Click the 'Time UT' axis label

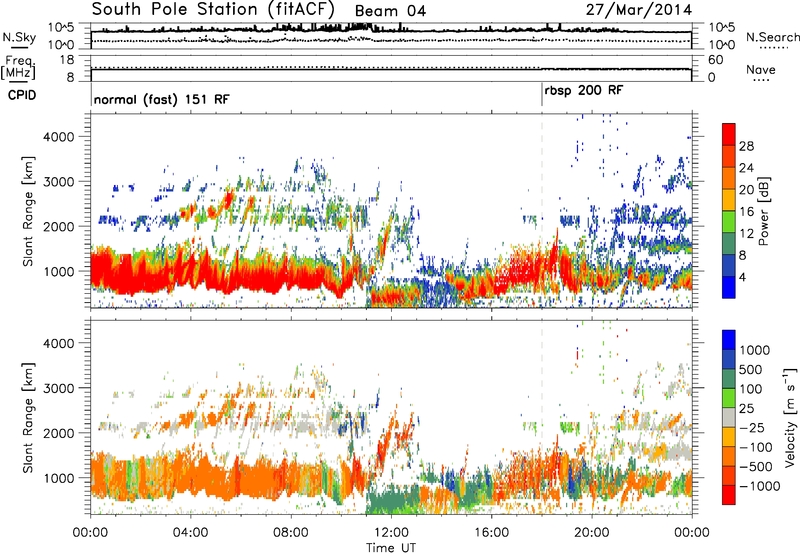[x=391, y=547]
